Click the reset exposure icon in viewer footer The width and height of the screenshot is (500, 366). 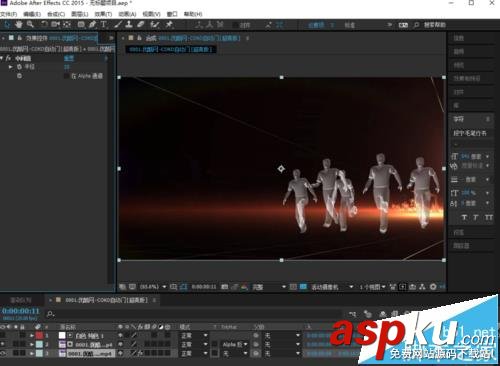(x=433, y=287)
